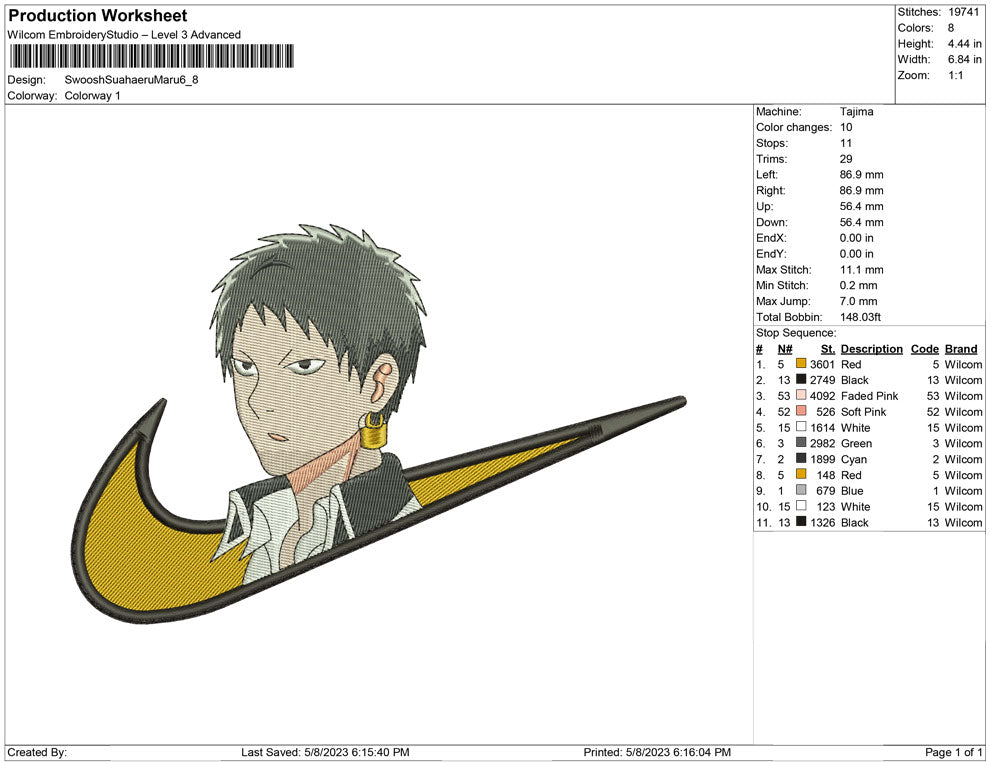990x762 pixels.
Task: Click the 'St.' column header
Action: 828,348
